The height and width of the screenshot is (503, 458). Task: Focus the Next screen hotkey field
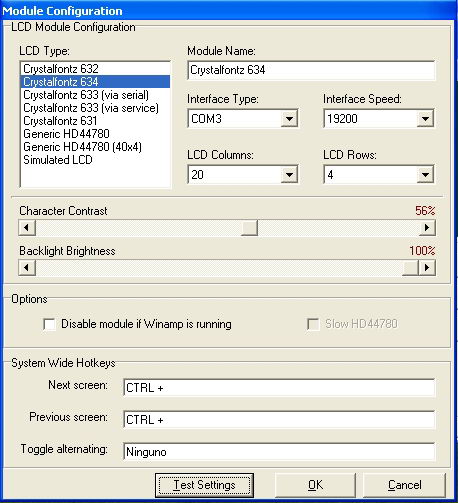point(279,388)
